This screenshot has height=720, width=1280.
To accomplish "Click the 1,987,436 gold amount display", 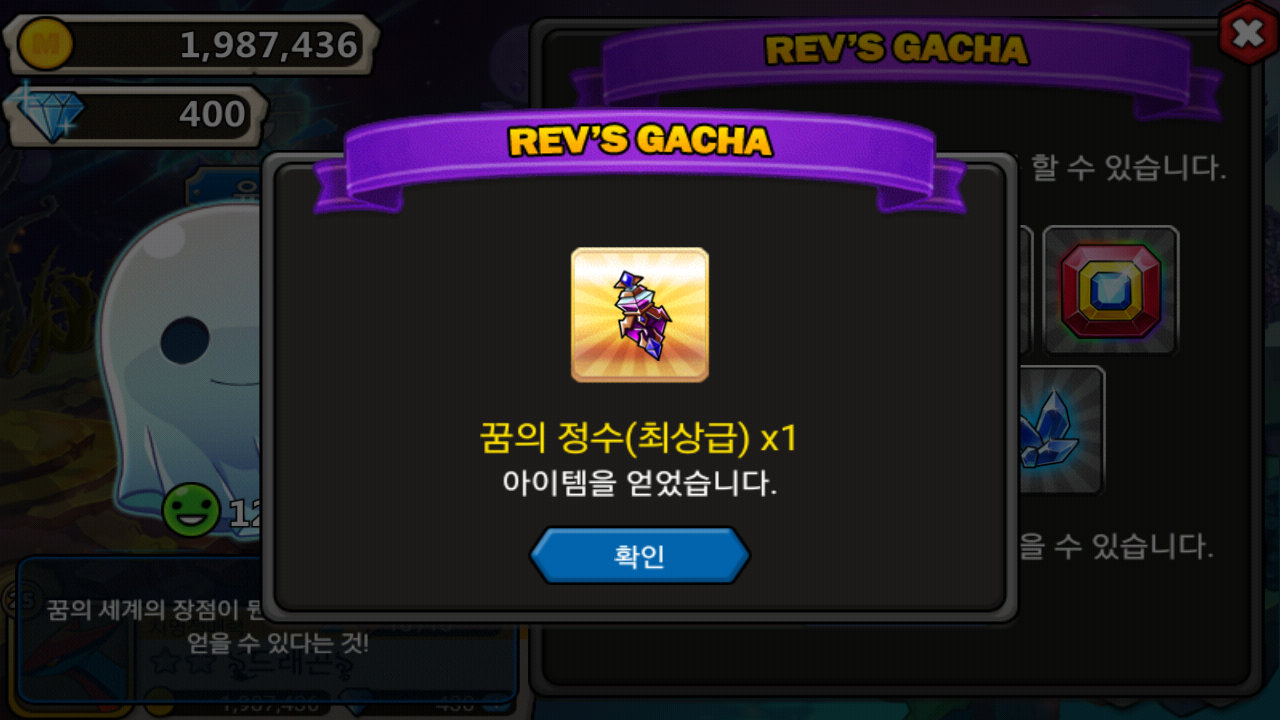I will 268,45.
